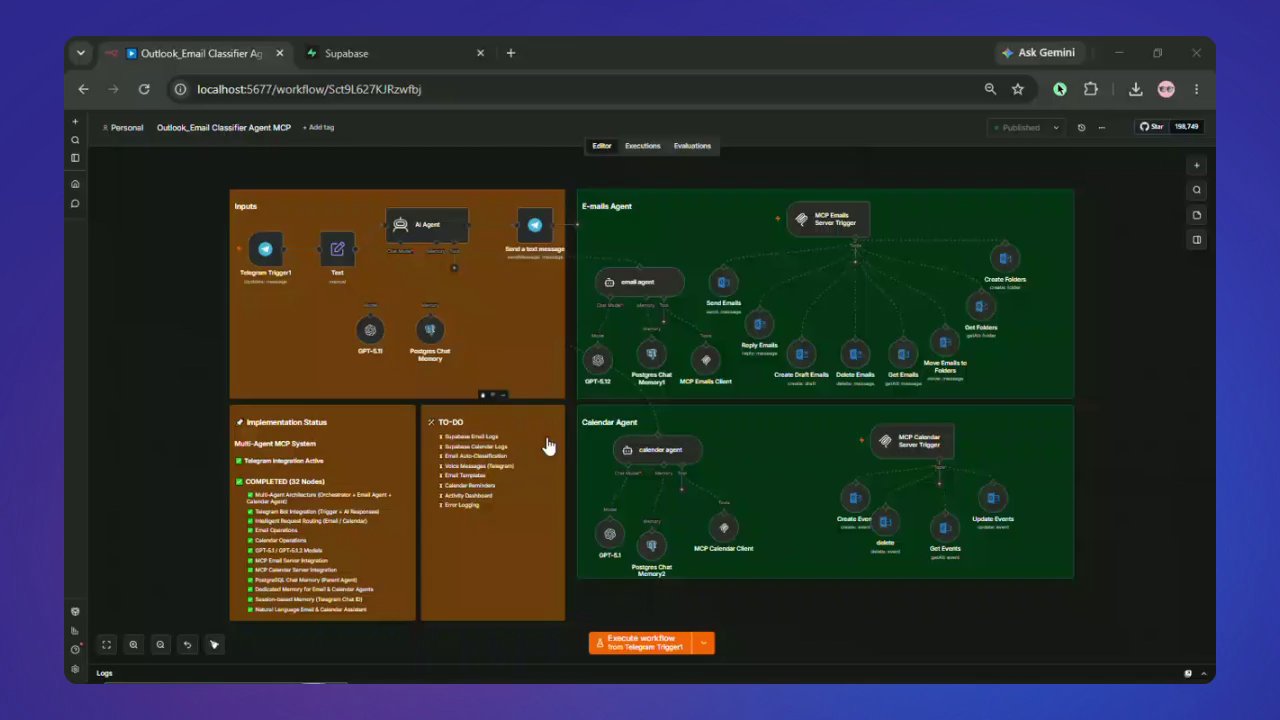1280x720 pixels.
Task: Open the GitHub Star button
Action: coord(1152,127)
